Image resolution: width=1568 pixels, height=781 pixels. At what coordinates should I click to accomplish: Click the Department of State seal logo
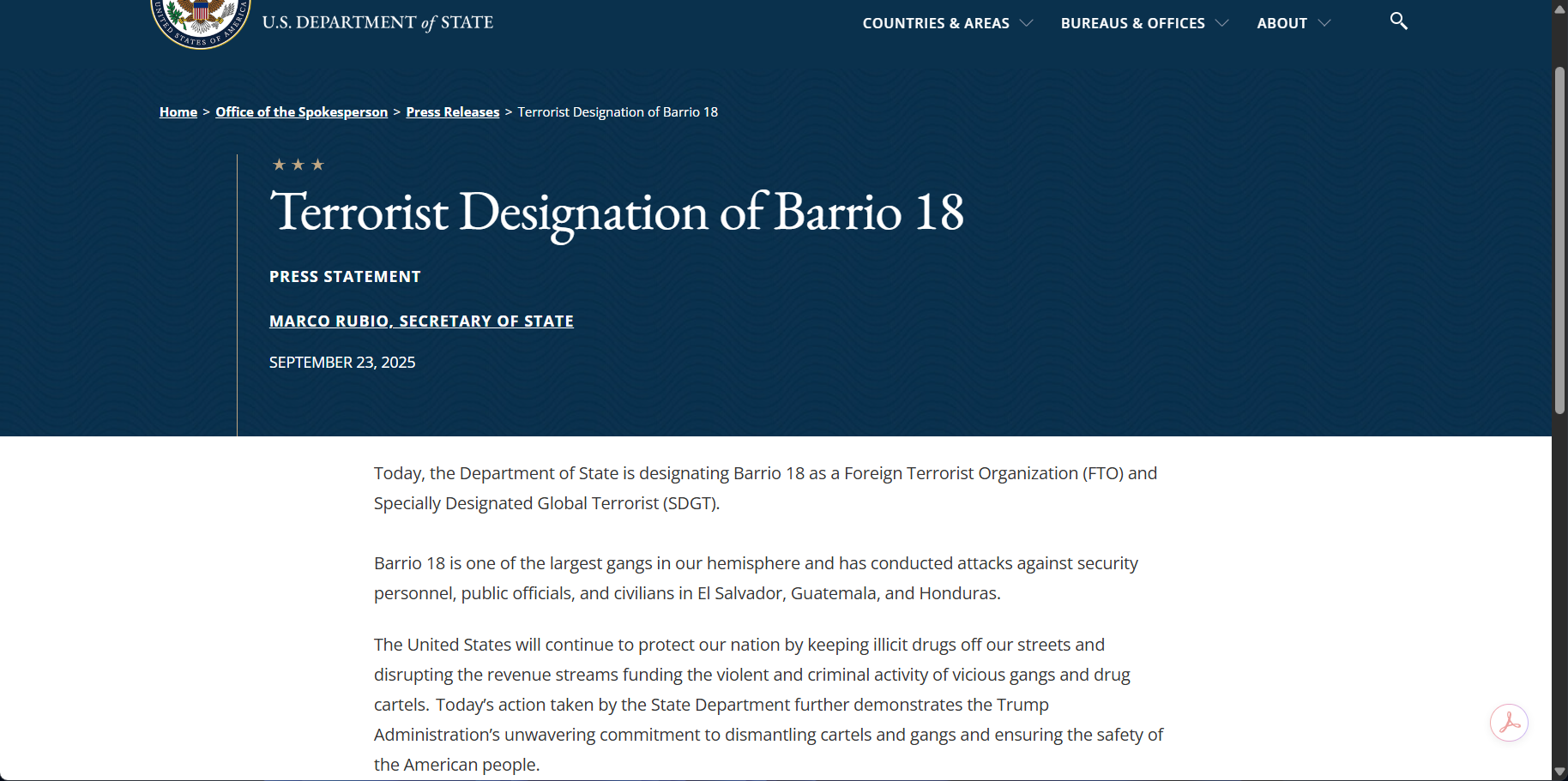201,23
